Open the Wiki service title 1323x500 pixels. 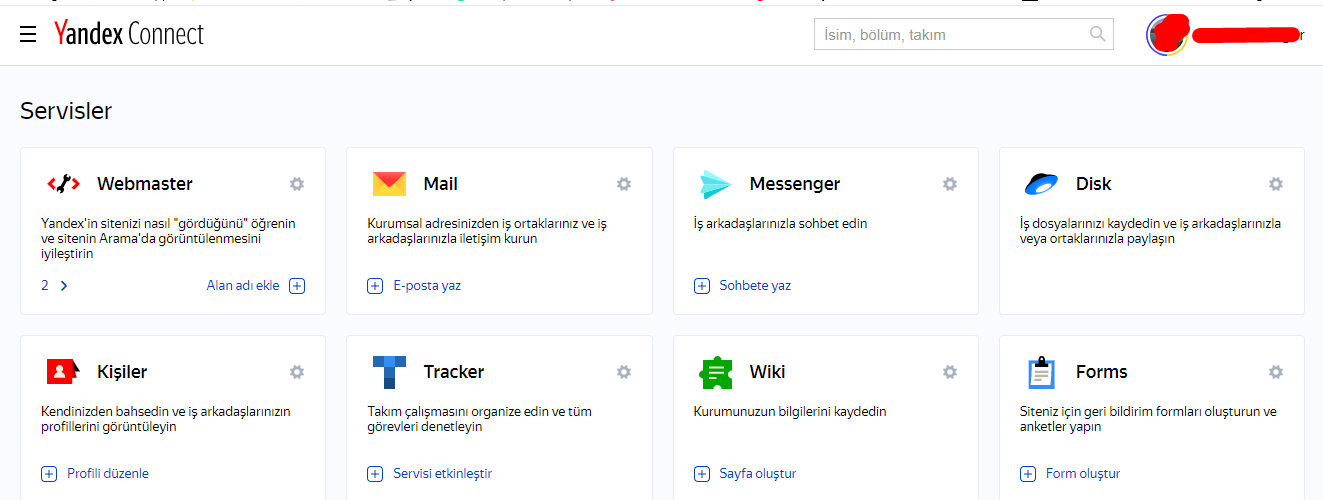coord(768,372)
